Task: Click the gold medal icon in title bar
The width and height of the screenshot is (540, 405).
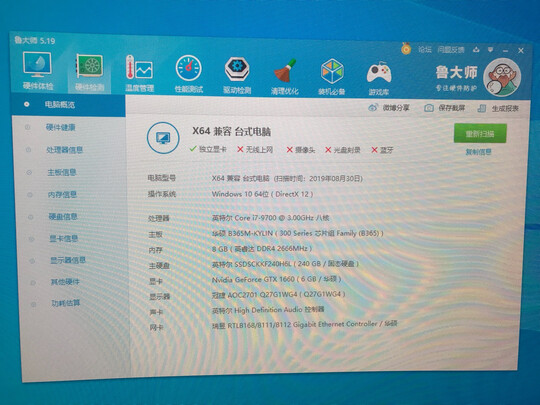Action: pyautogui.click(x=406, y=49)
